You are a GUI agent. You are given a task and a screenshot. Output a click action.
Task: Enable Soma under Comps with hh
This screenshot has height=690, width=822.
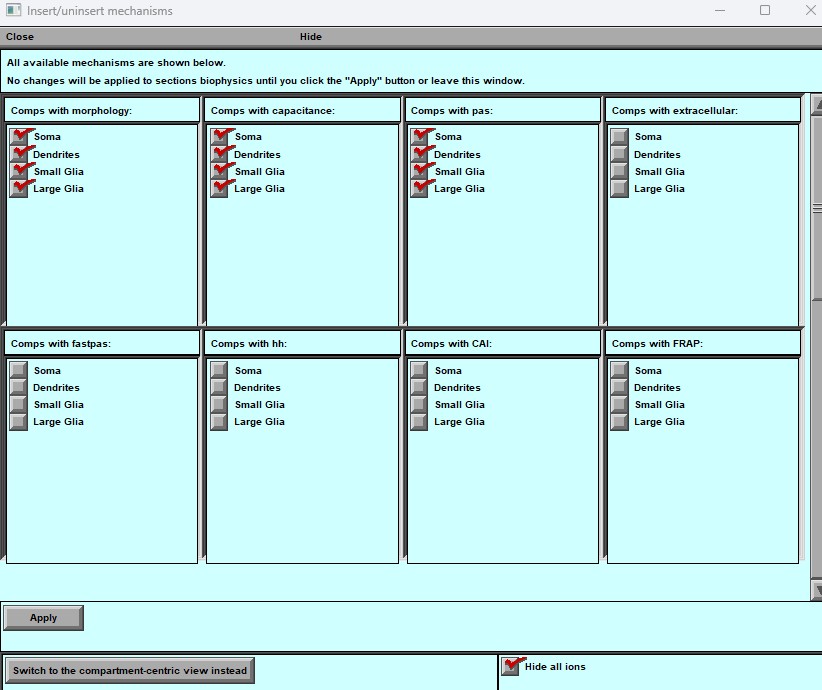(219, 371)
